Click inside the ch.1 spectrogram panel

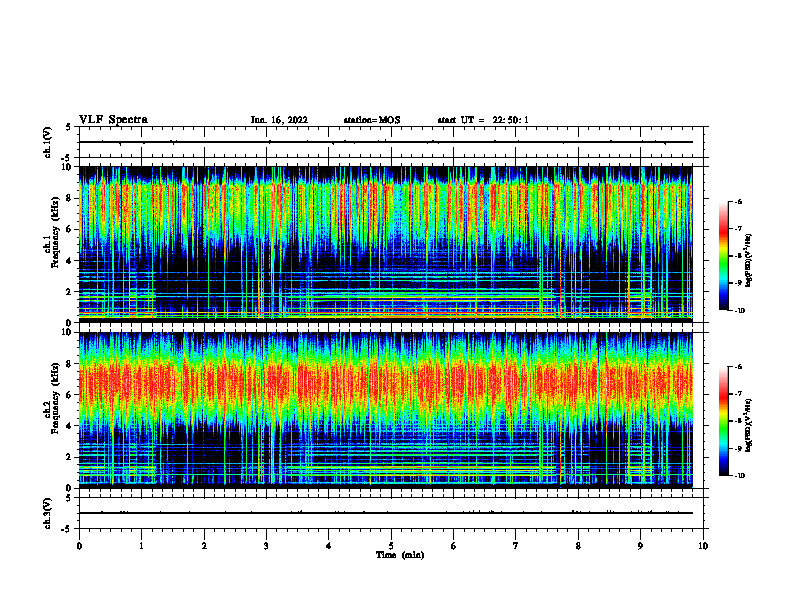[386, 244]
